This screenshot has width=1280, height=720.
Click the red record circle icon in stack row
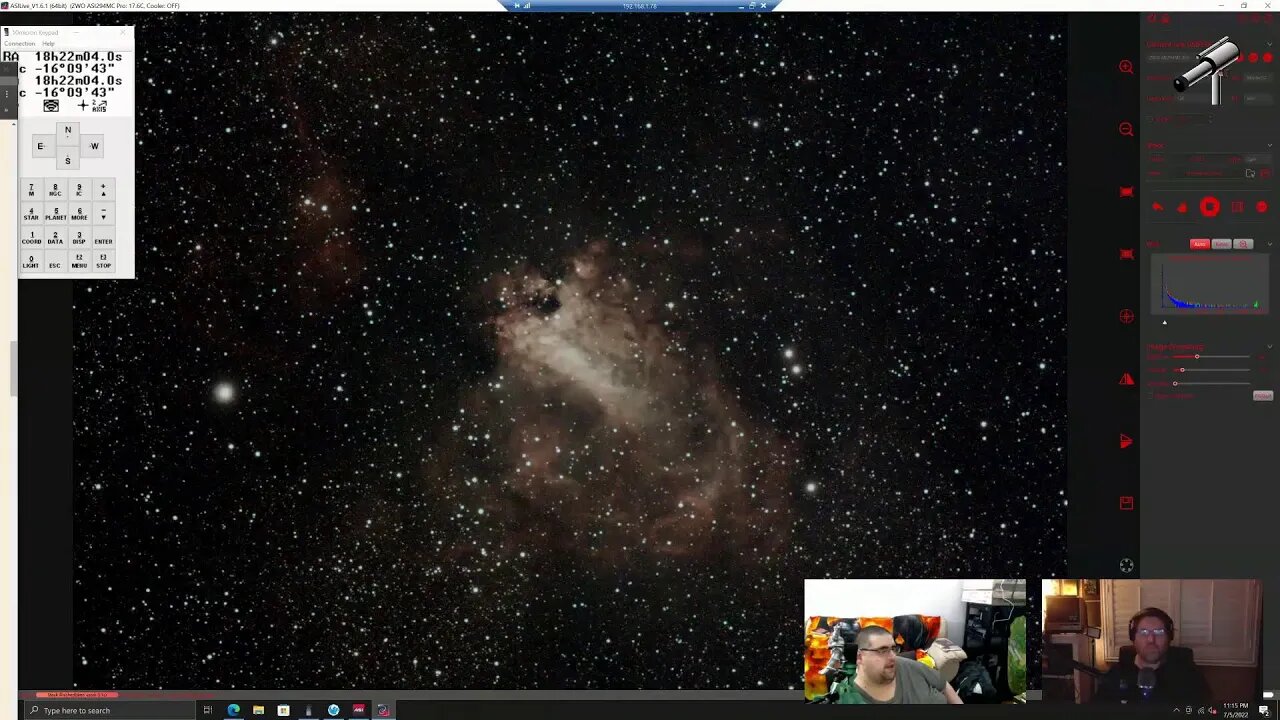pos(1261,207)
